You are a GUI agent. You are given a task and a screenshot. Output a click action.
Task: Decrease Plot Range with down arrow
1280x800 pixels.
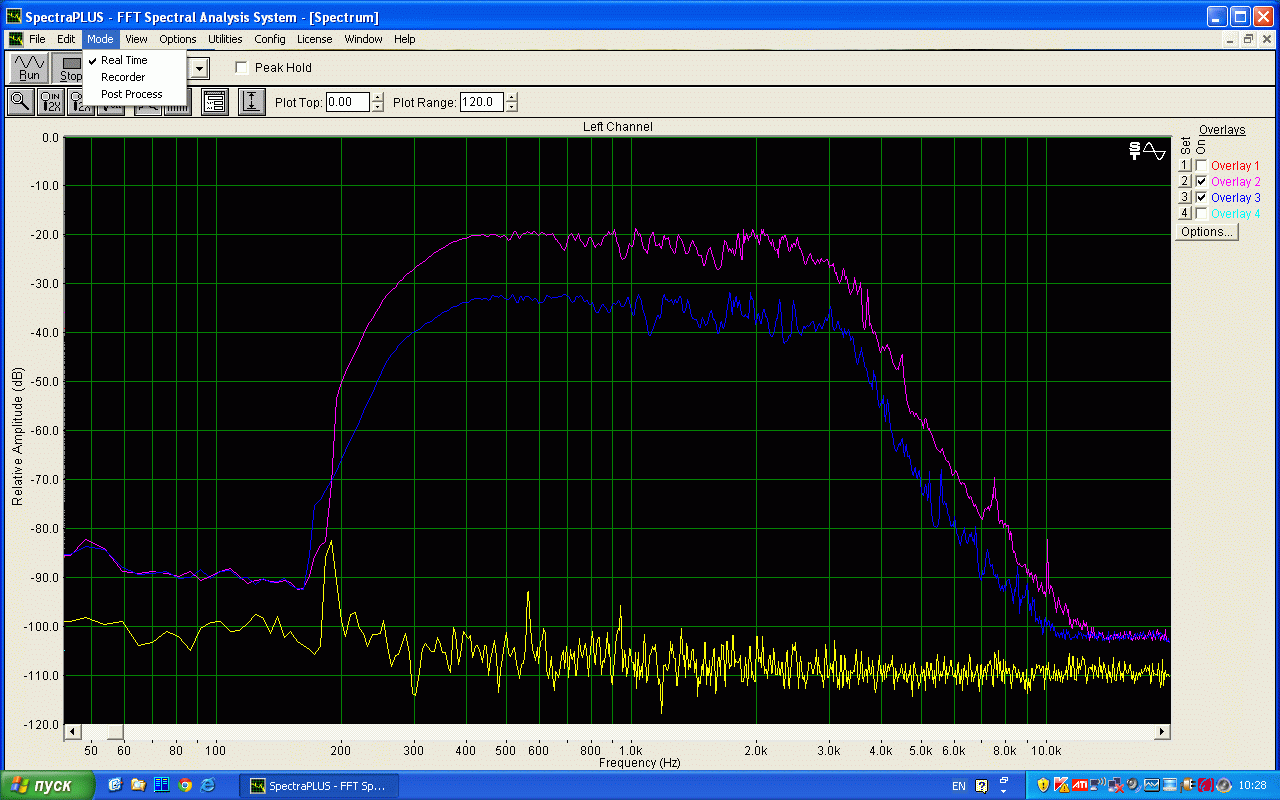click(x=512, y=106)
